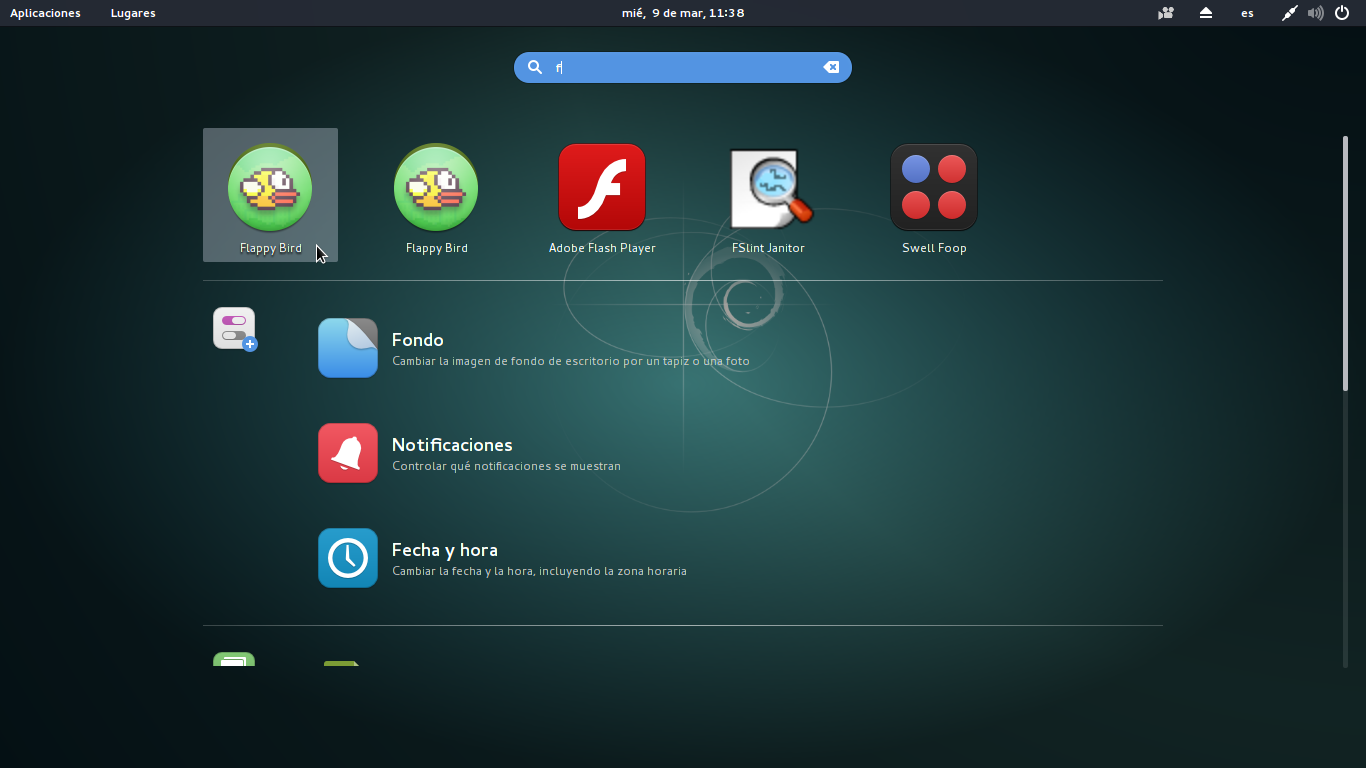Open the Aplicaciones menu
This screenshot has height=768, width=1366.
45,13
